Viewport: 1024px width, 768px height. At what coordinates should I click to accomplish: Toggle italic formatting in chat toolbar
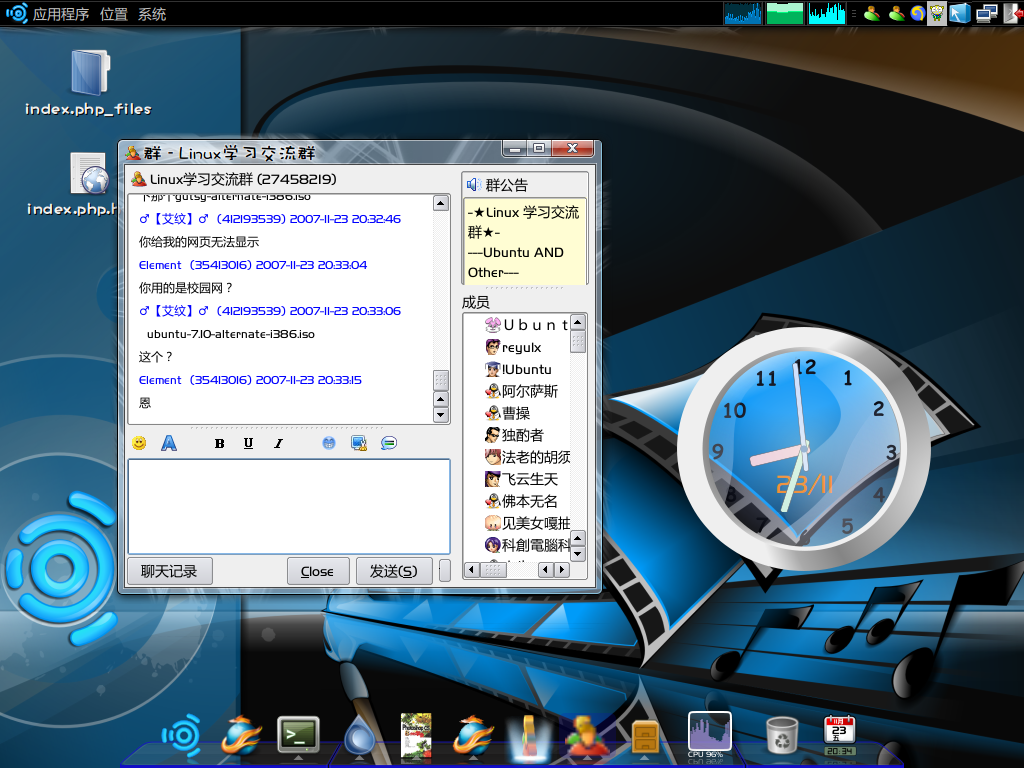[278, 443]
